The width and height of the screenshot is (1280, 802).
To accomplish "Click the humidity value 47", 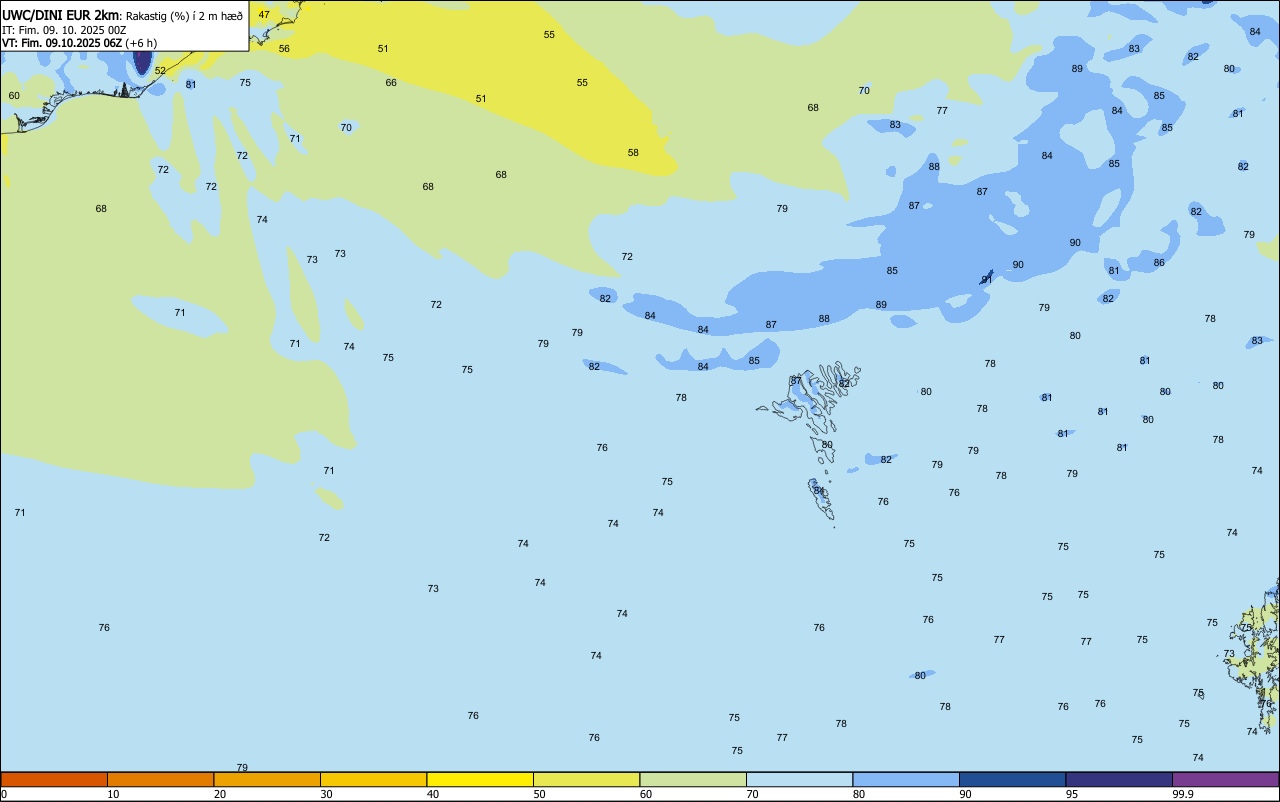I will click(264, 15).
